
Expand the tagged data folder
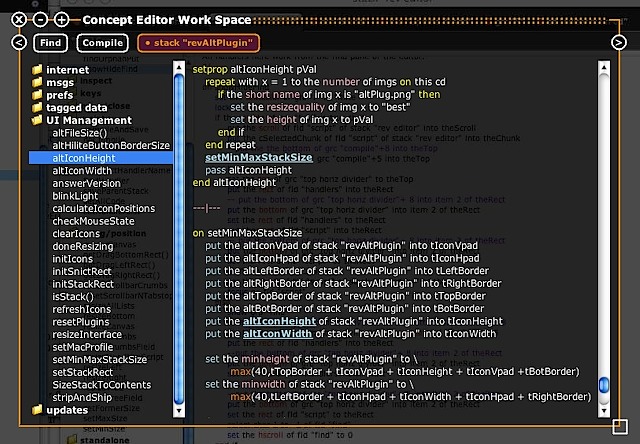70,108
